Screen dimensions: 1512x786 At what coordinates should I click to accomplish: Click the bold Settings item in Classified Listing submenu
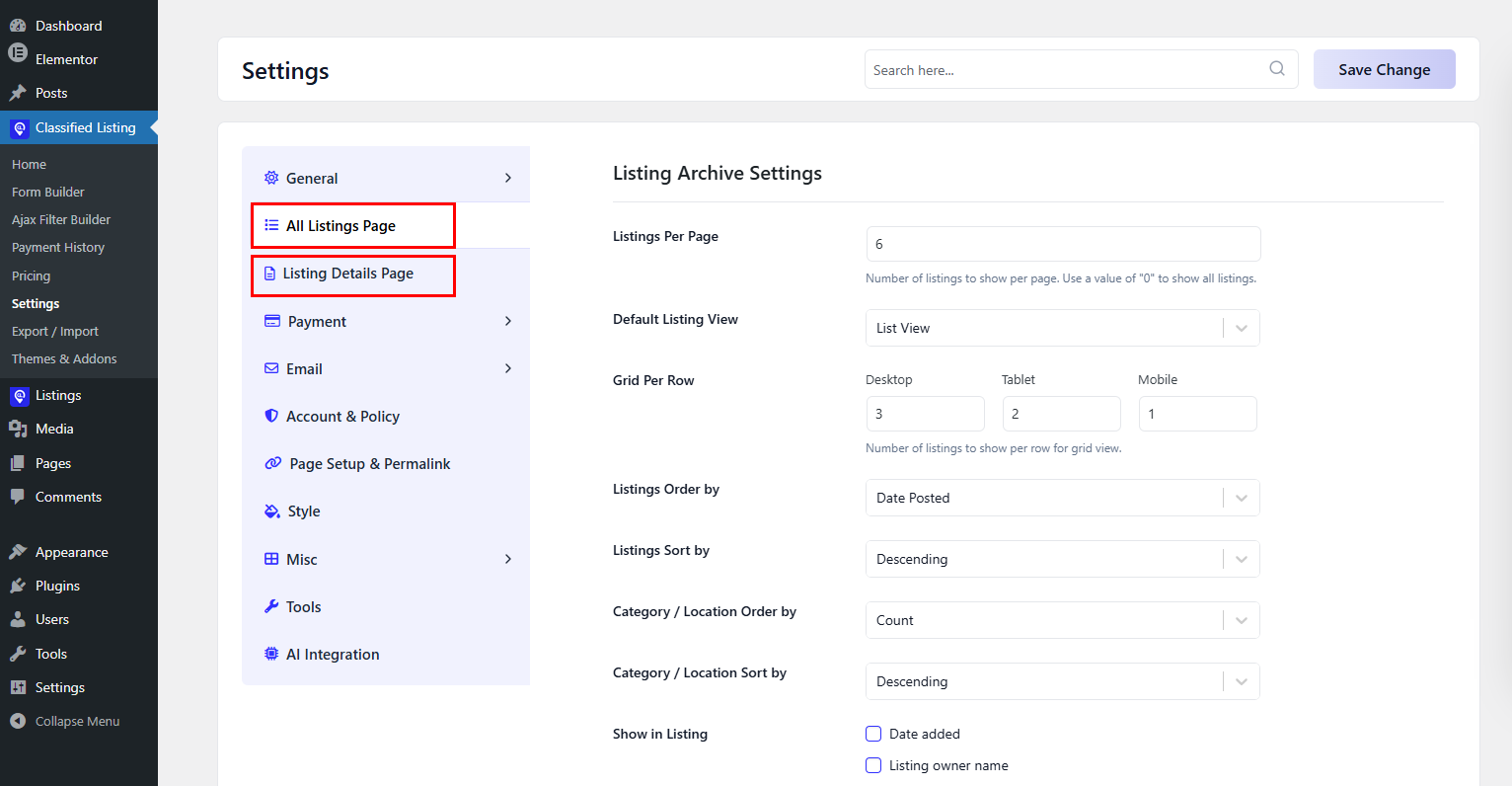[36, 304]
